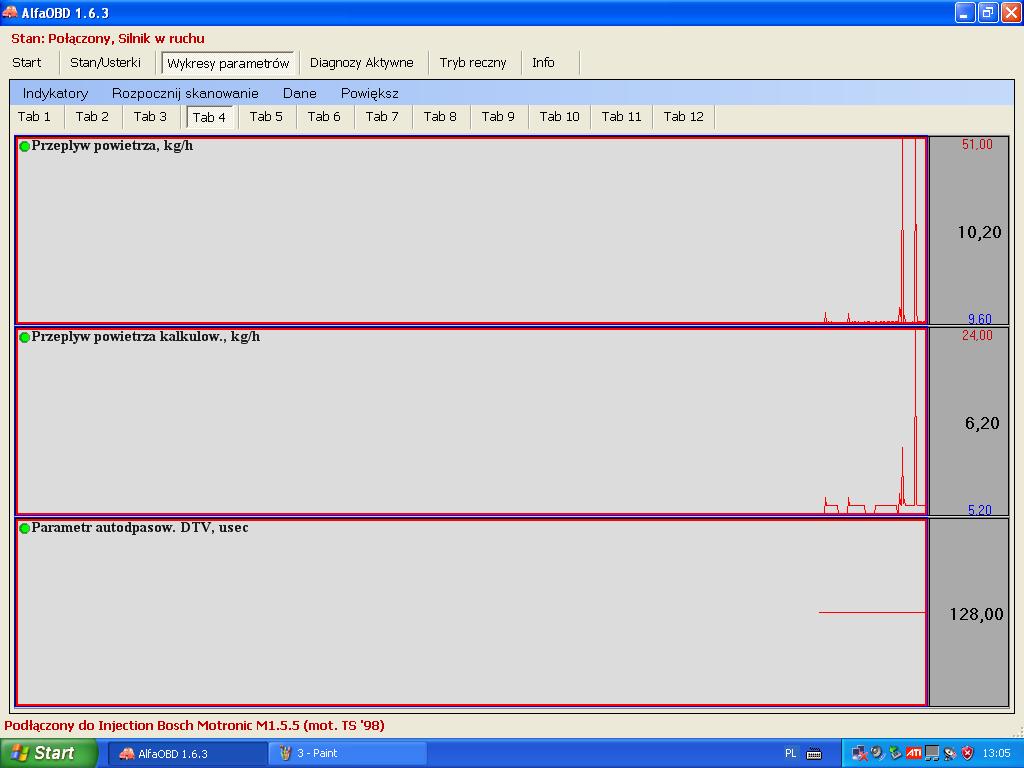Click status text Stan: Połączony, Silnik w ruchu
Viewport: 1024px width, 768px height.
108,39
